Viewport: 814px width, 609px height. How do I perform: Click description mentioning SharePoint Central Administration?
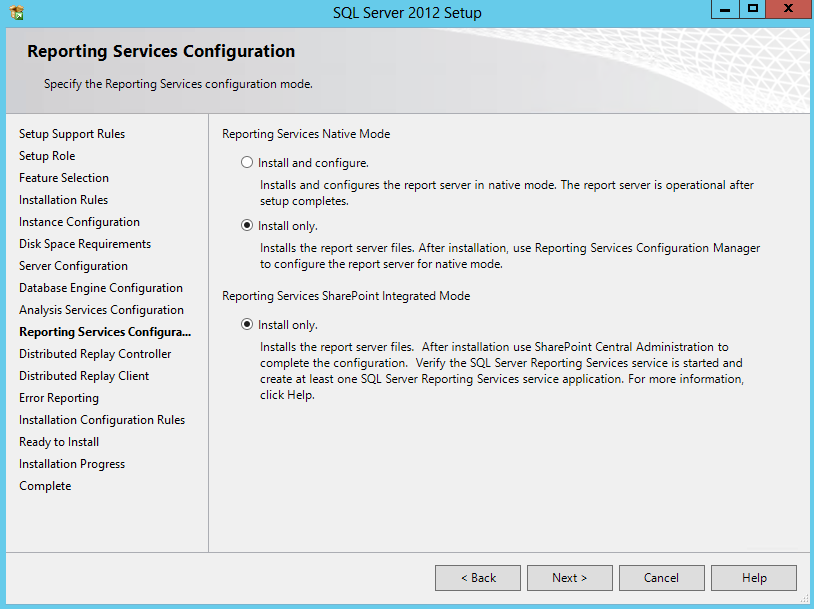[x=502, y=371]
